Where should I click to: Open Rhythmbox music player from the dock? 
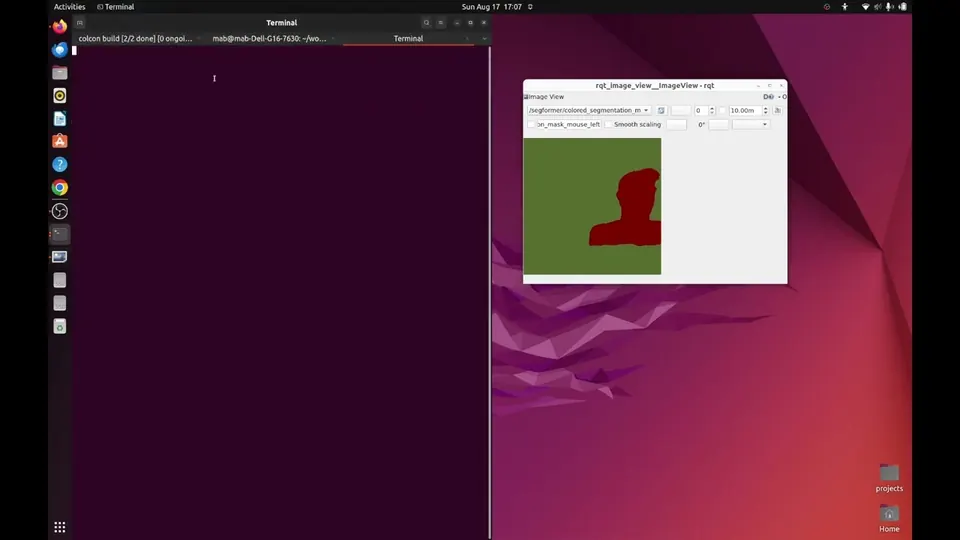click(x=59, y=96)
